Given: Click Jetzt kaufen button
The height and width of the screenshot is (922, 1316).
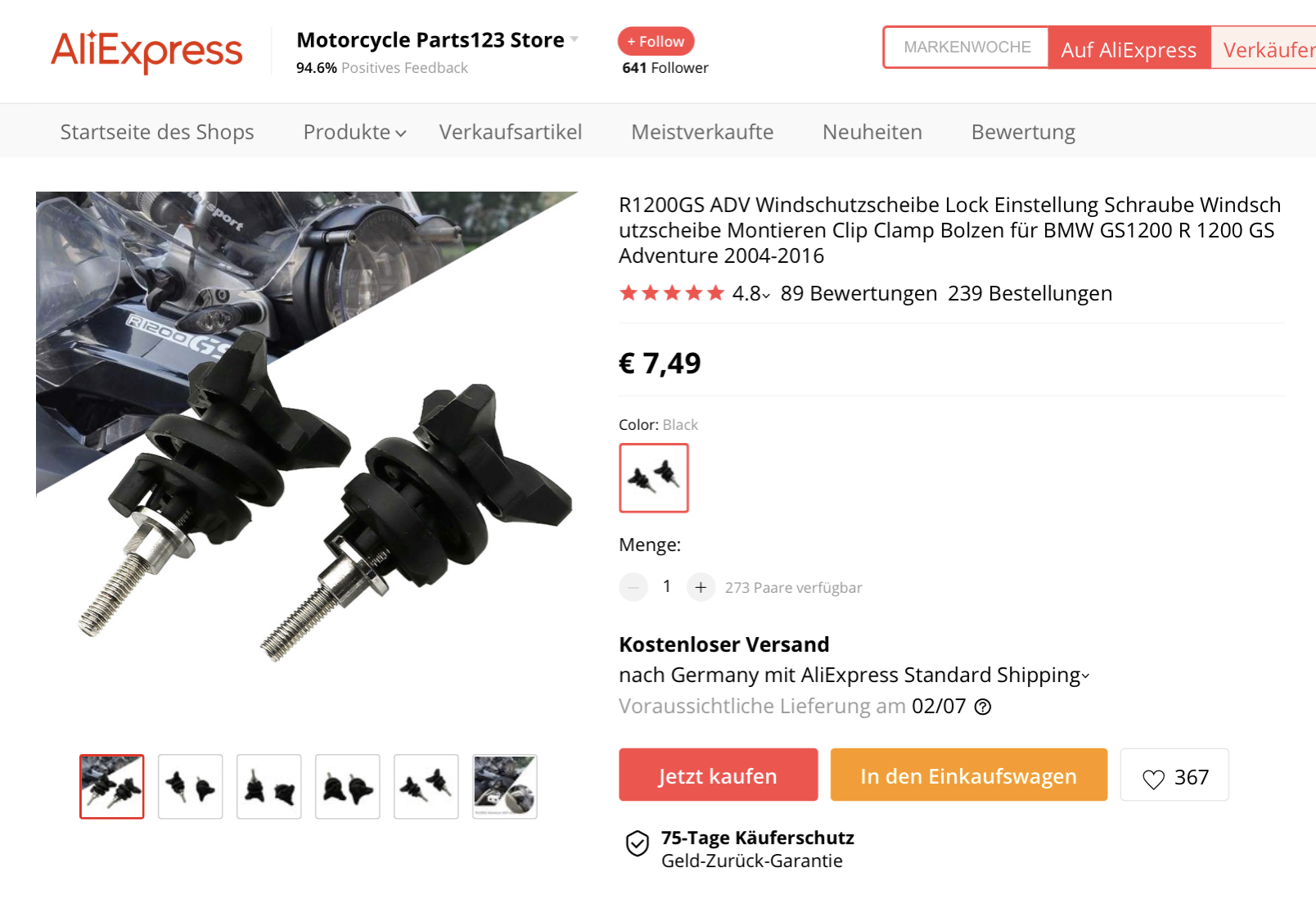Looking at the screenshot, I should click(x=719, y=775).
